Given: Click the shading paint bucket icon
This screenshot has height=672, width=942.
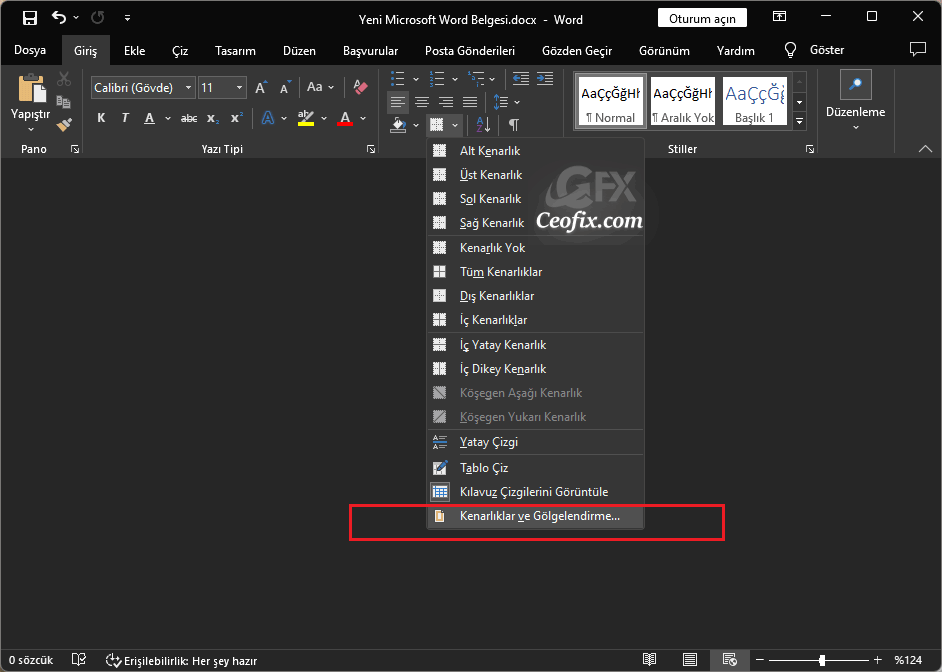Looking at the screenshot, I should tap(398, 125).
